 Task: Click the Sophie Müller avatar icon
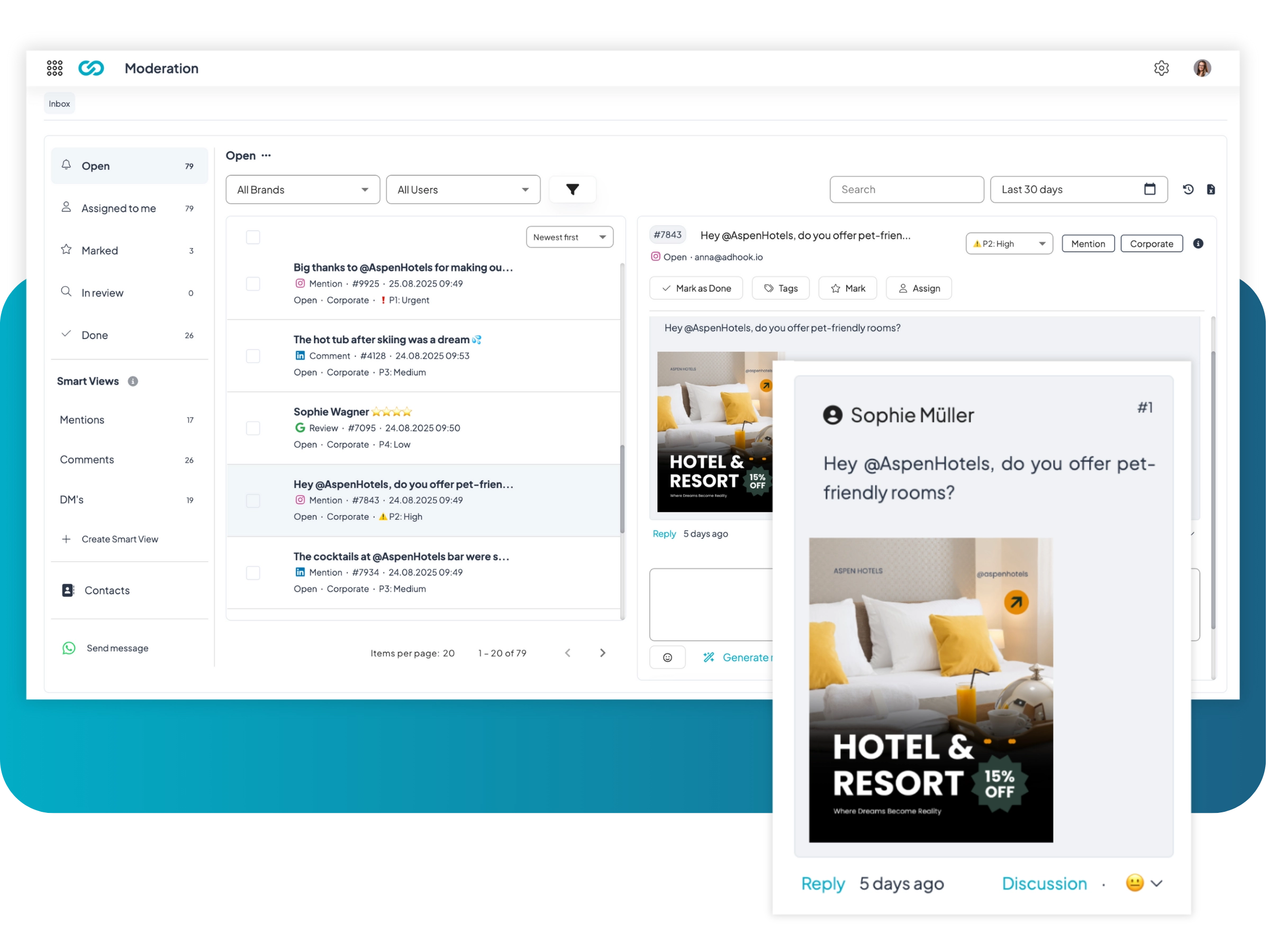(832, 415)
